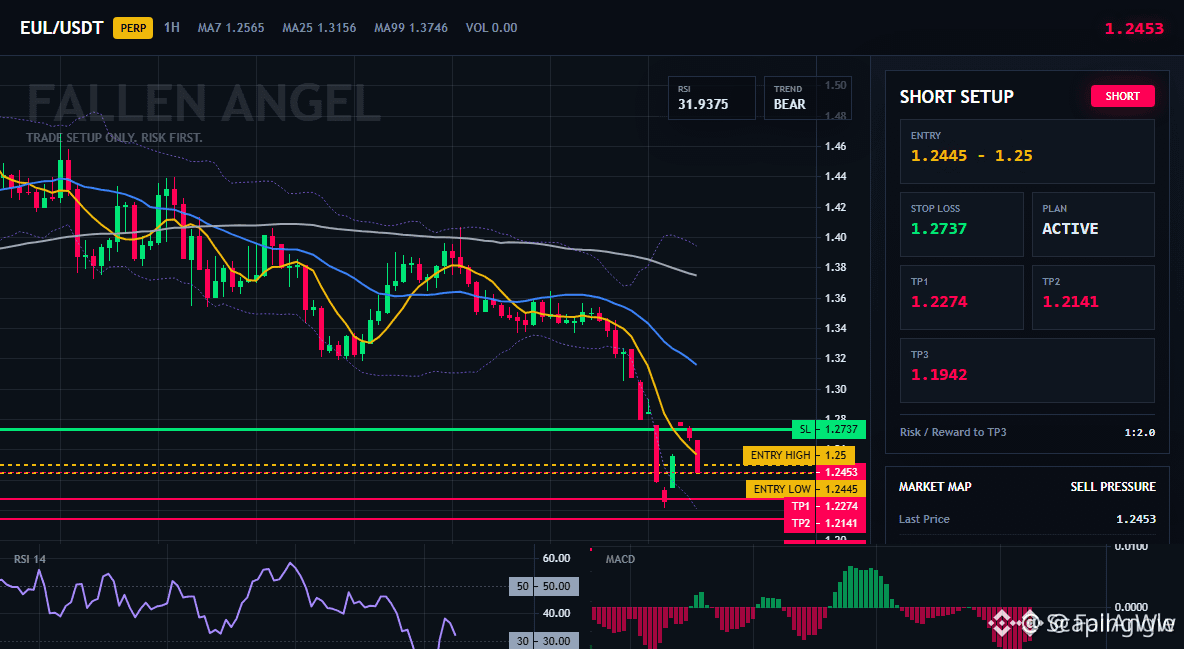
Task: Click the Last Price row label
Action: click(x=924, y=519)
